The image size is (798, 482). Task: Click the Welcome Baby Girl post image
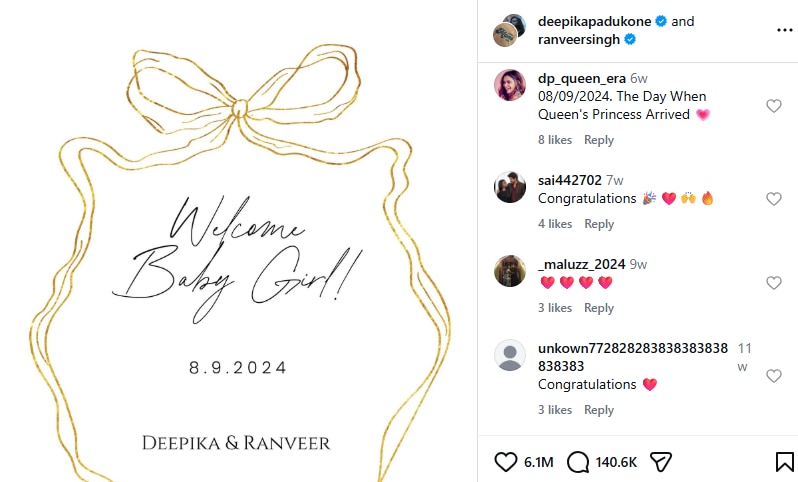pos(238,241)
